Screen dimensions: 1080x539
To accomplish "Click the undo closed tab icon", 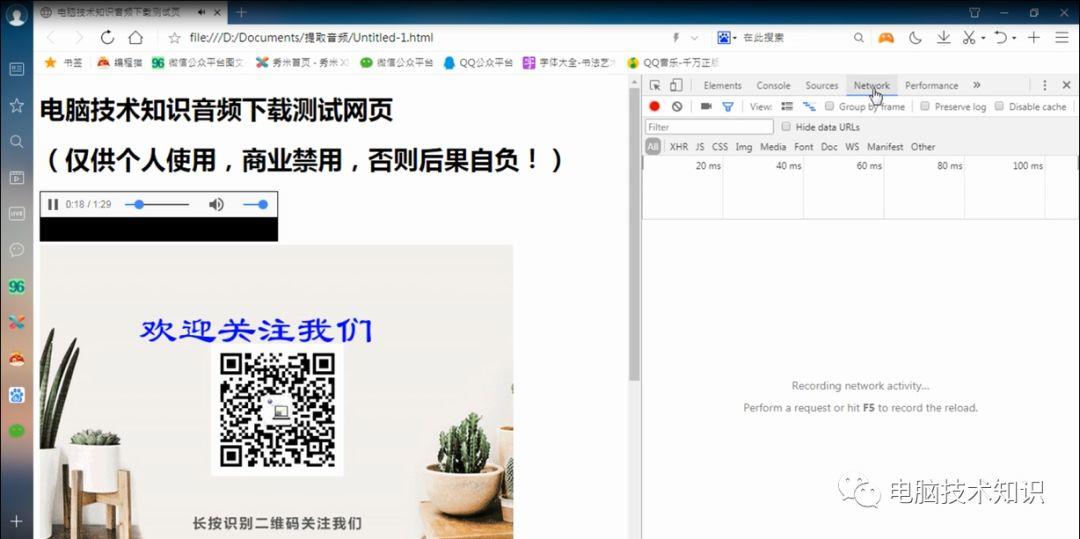I will coord(1001,38).
